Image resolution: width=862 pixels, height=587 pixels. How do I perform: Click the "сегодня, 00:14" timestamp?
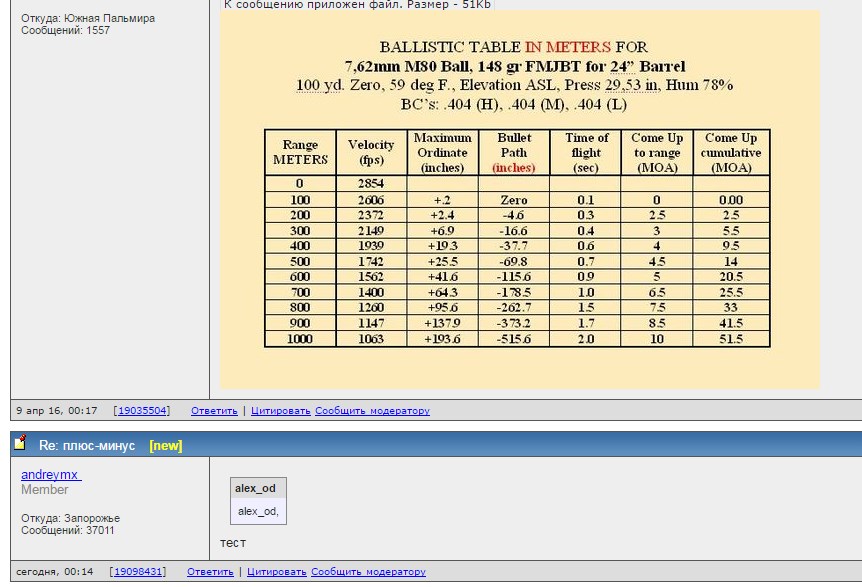(x=55, y=572)
